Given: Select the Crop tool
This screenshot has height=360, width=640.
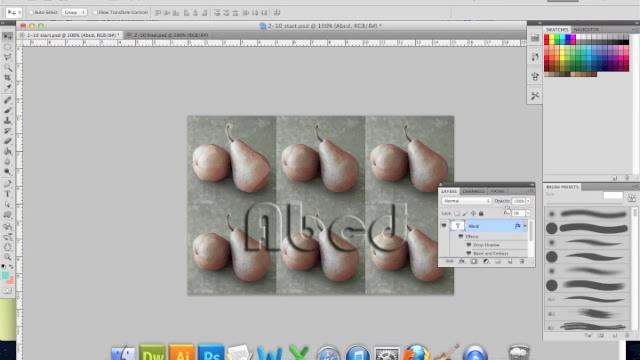Looking at the screenshot, I should [7, 78].
